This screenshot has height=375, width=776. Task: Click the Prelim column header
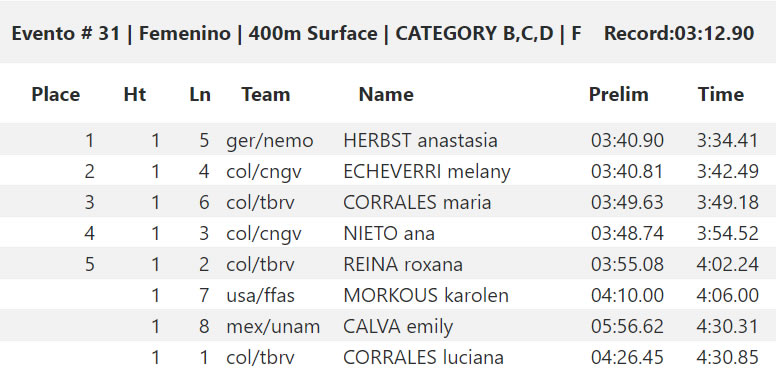point(619,94)
